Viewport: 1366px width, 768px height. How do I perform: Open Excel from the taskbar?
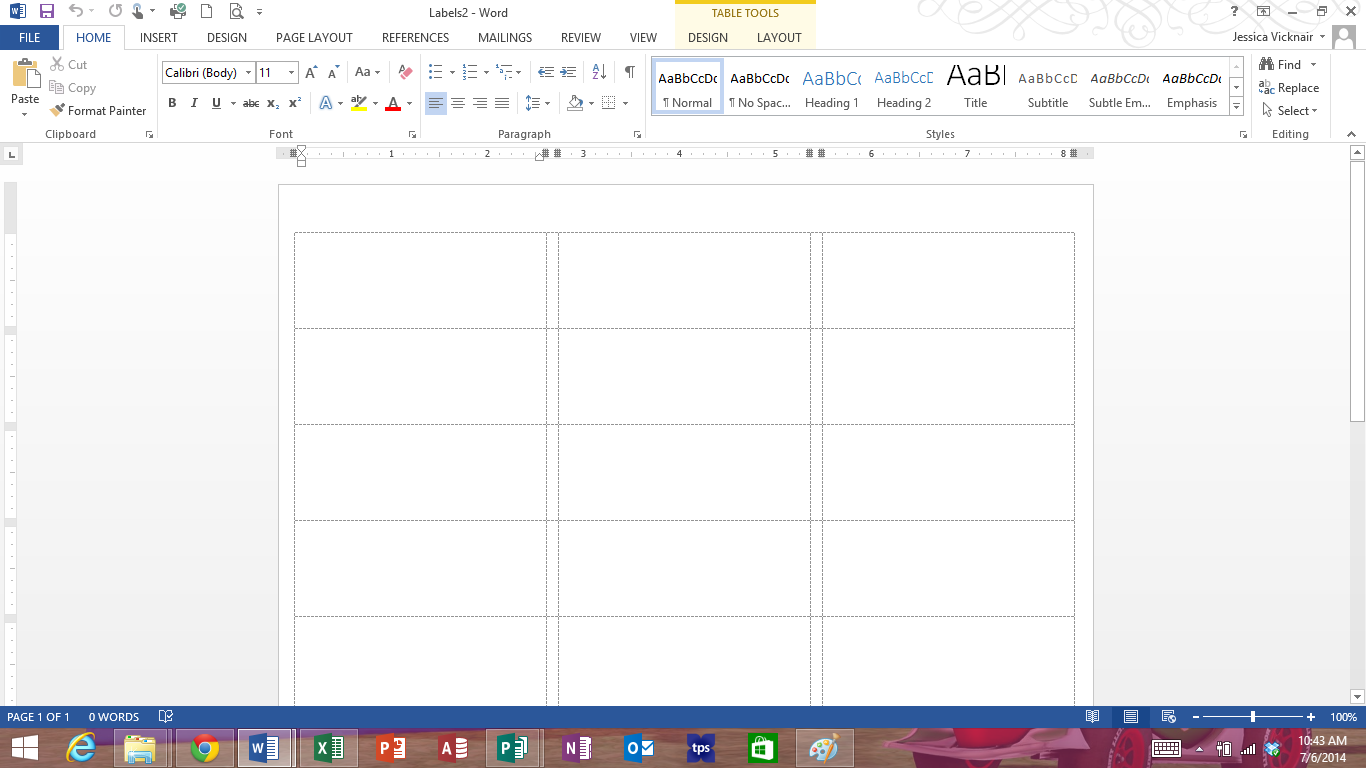327,747
